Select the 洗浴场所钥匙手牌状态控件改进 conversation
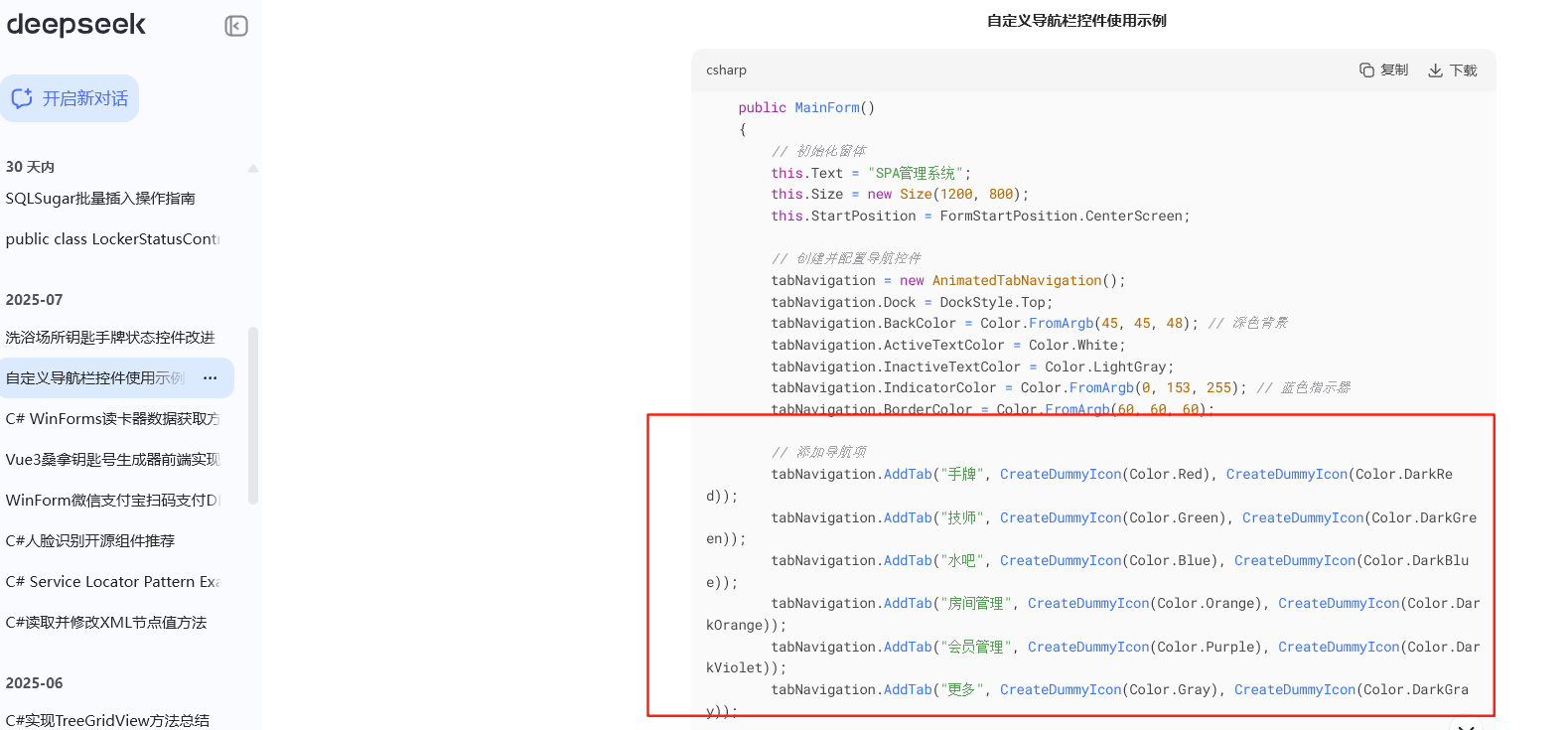The image size is (1568, 730). (x=110, y=338)
